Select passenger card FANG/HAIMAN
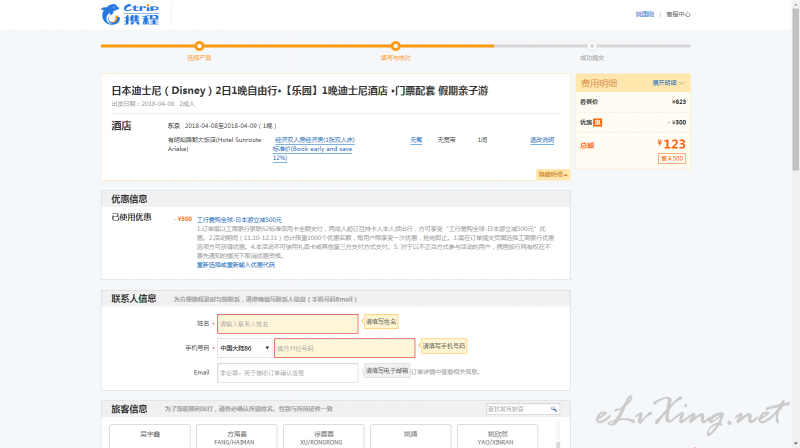 click(237, 436)
